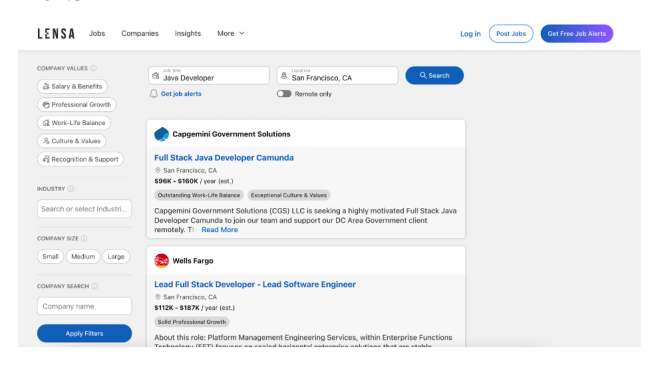
Task: Open Lead Full Stack Developer job
Action: point(255,284)
